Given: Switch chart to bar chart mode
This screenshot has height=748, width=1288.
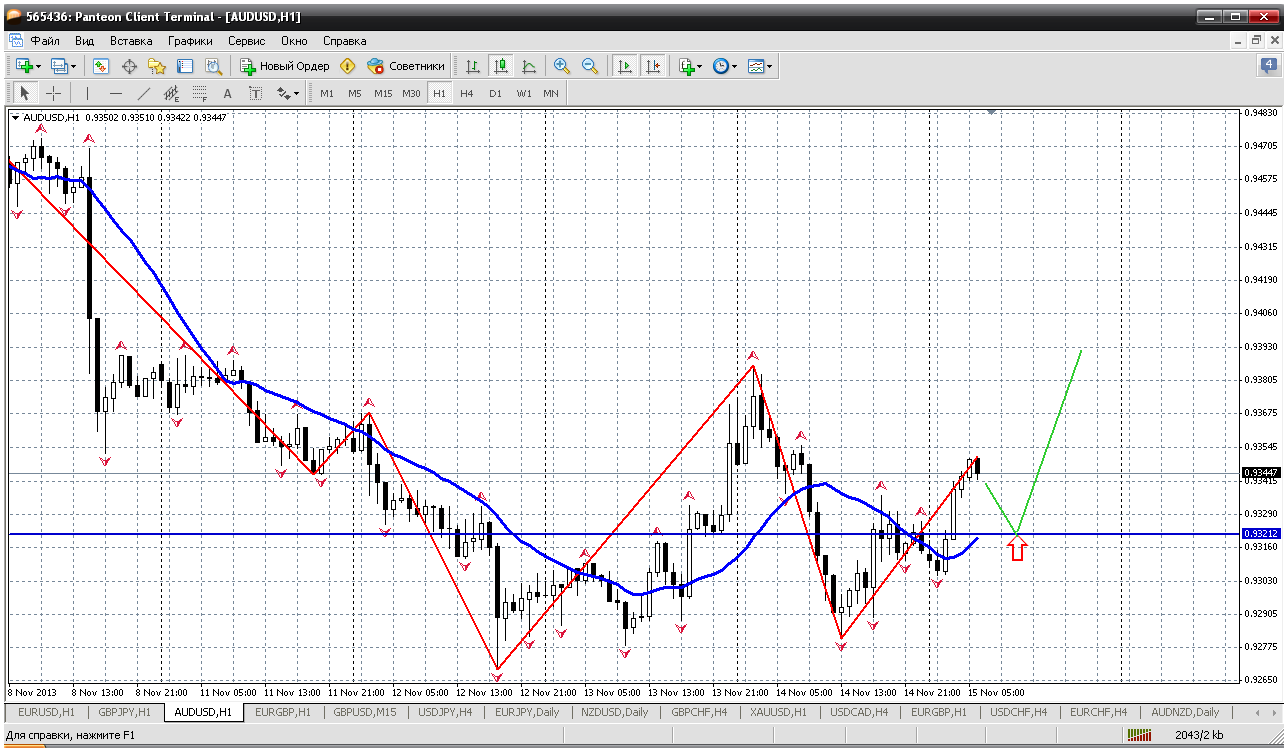Looking at the screenshot, I should [473, 66].
